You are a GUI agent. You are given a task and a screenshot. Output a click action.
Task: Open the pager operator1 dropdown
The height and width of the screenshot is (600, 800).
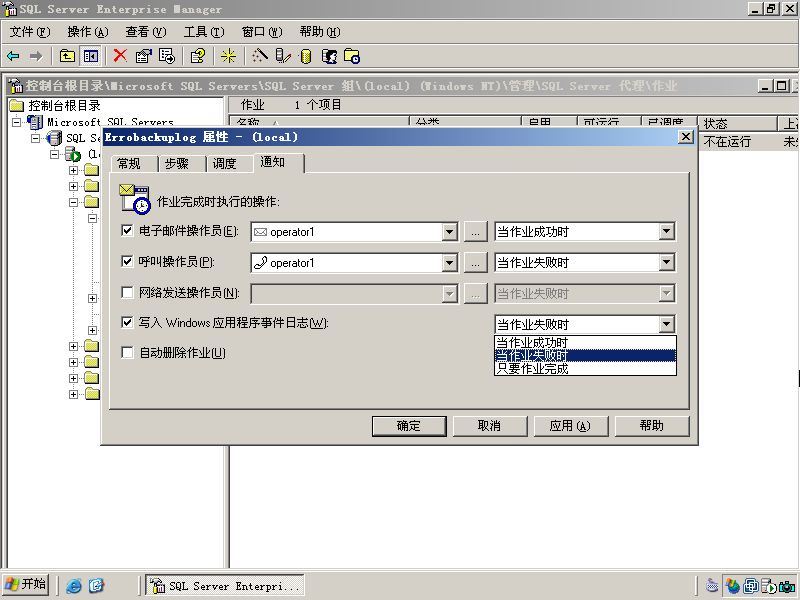pos(449,263)
